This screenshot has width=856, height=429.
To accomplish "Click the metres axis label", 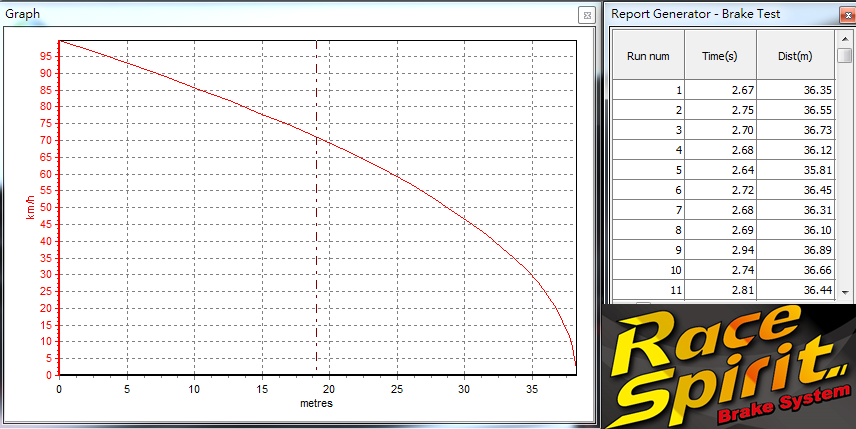I will [316, 404].
